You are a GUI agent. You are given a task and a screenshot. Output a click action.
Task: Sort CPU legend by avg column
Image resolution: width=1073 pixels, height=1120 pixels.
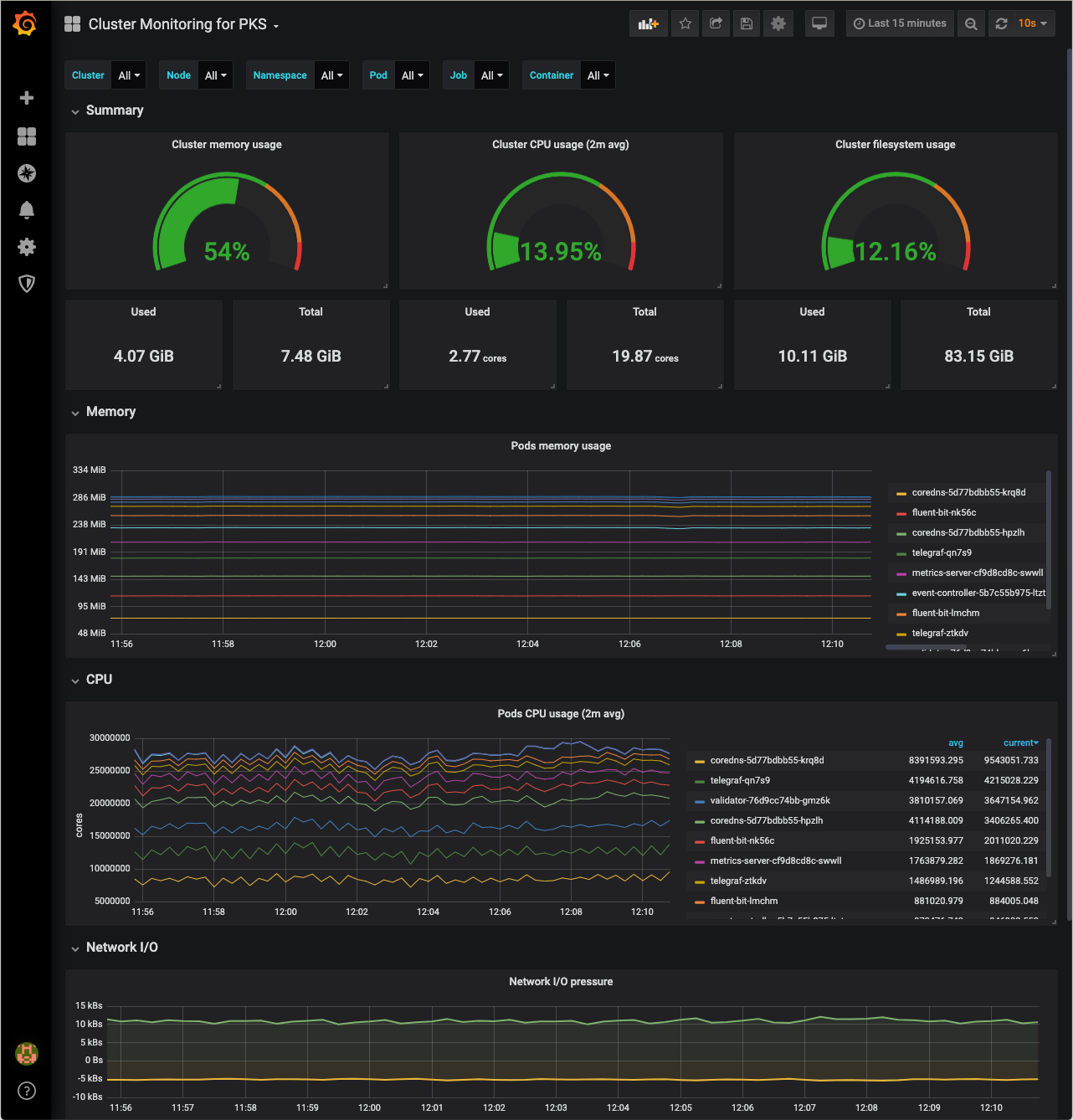pyautogui.click(x=955, y=743)
